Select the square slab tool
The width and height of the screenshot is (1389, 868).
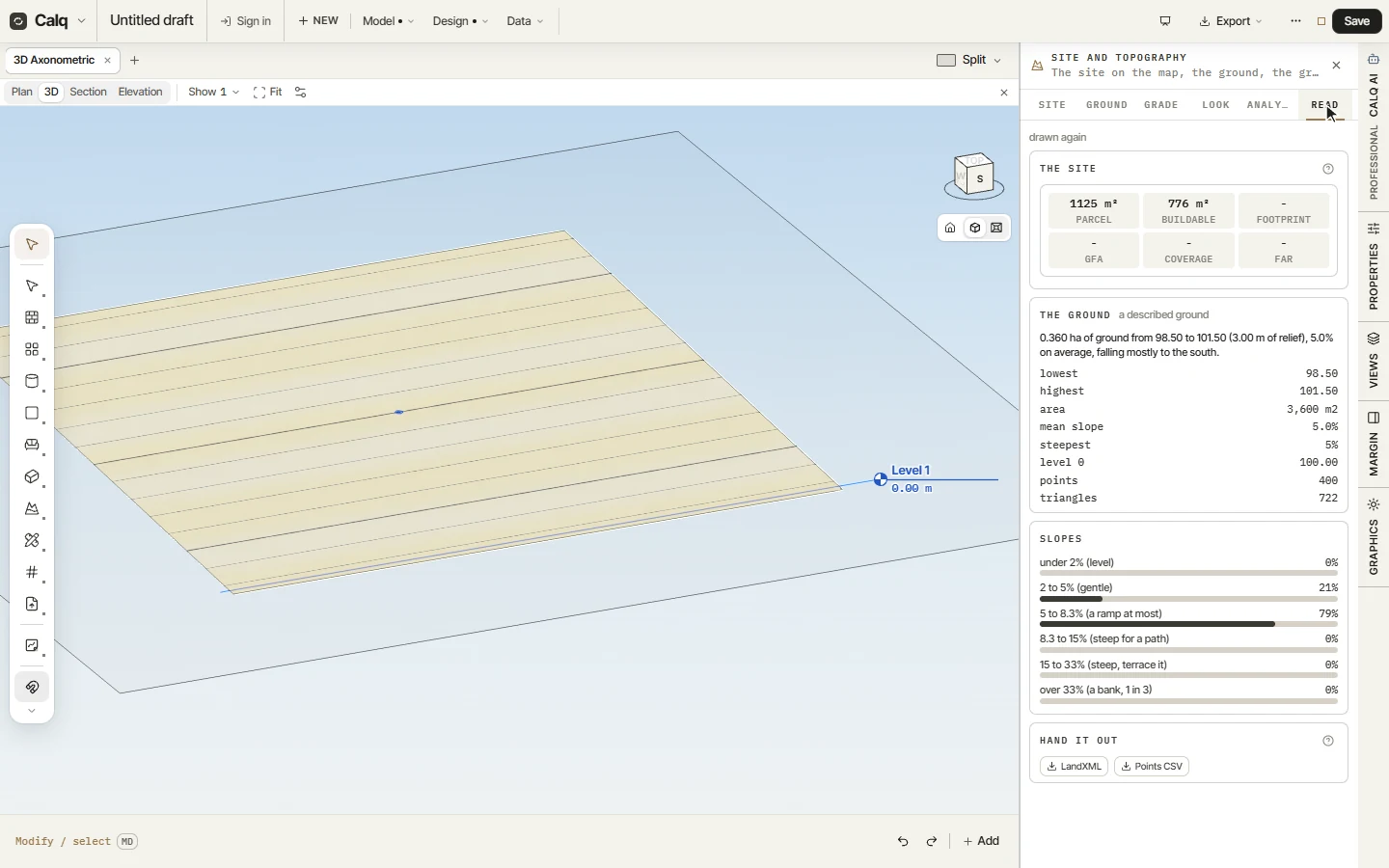pyautogui.click(x=32, y=413)
